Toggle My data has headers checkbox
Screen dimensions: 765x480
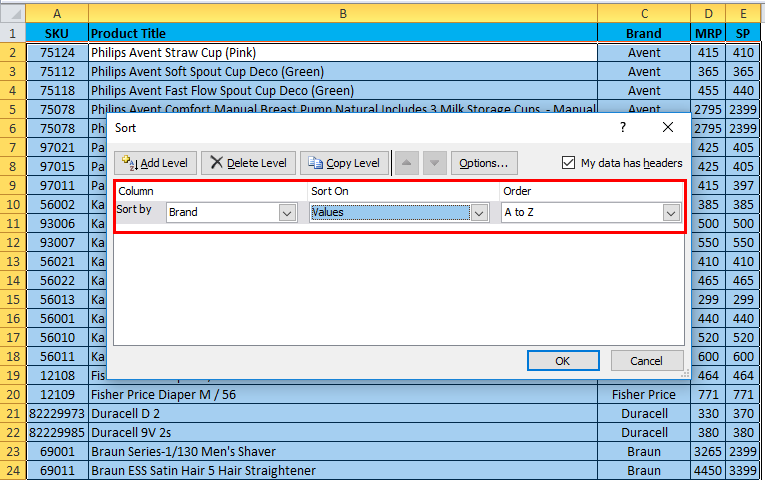[568, 162]
